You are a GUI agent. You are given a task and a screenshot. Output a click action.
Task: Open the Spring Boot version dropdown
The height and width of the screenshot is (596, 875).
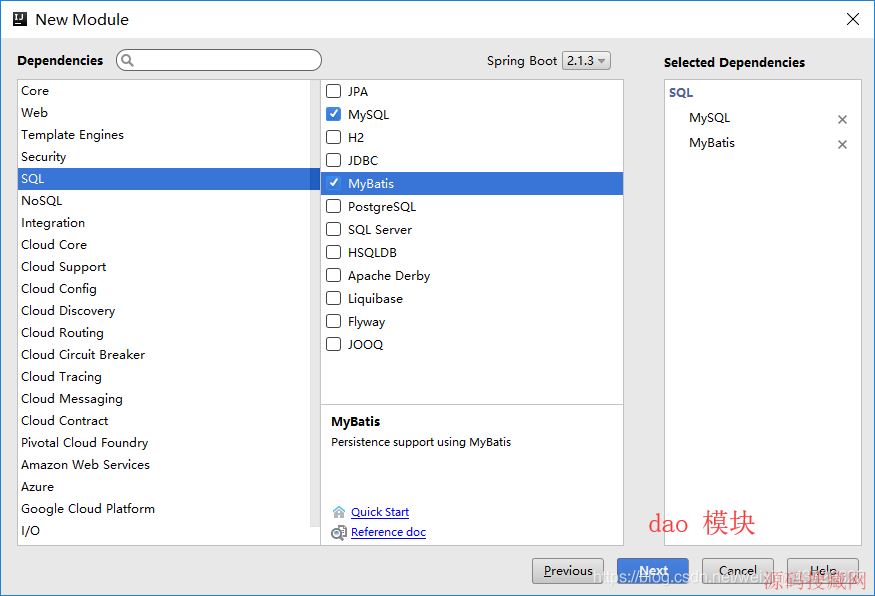tap(586, 61)
